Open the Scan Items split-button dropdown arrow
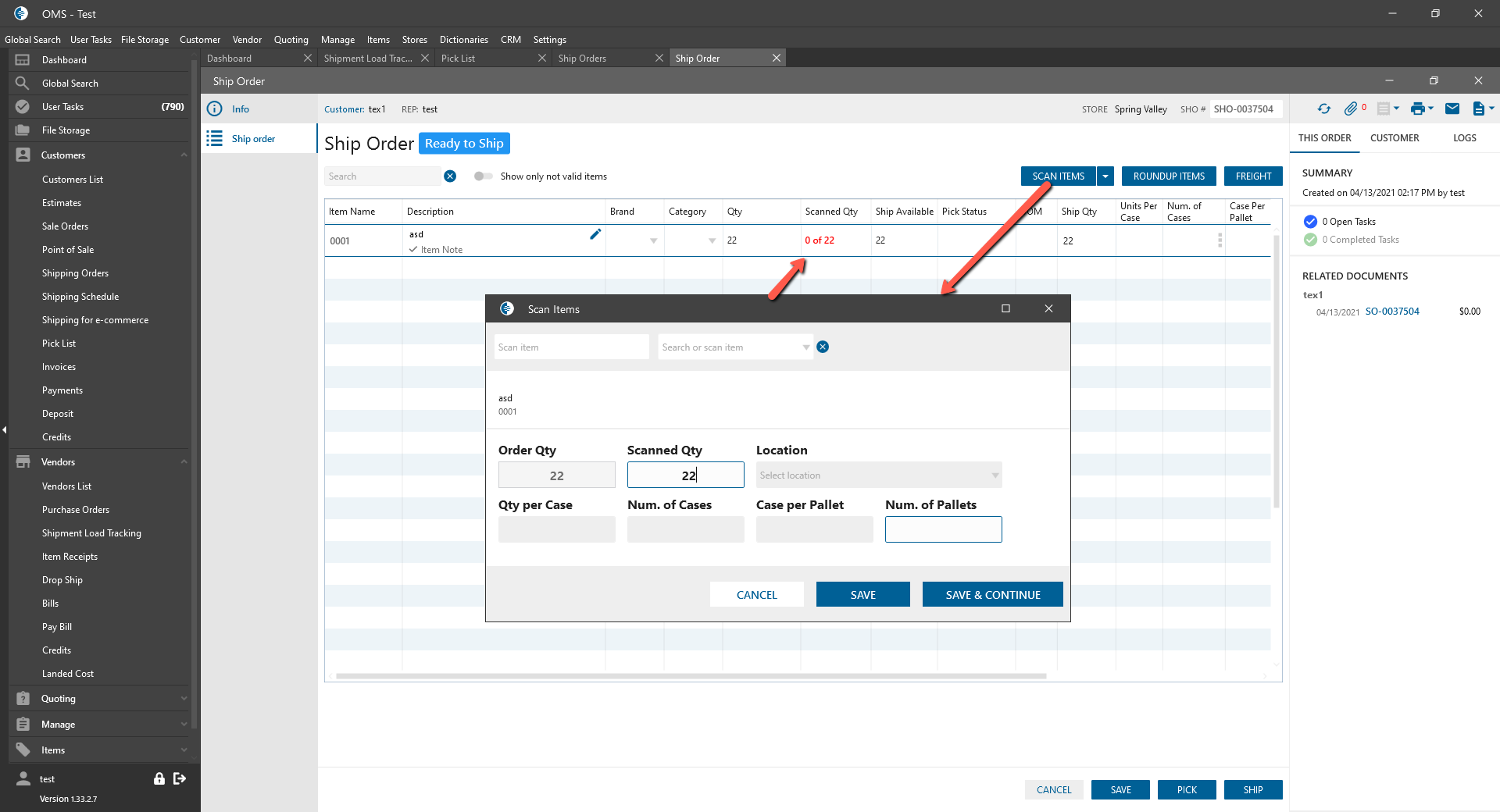Screen dimensions: 1500x812 point(1105,176)
